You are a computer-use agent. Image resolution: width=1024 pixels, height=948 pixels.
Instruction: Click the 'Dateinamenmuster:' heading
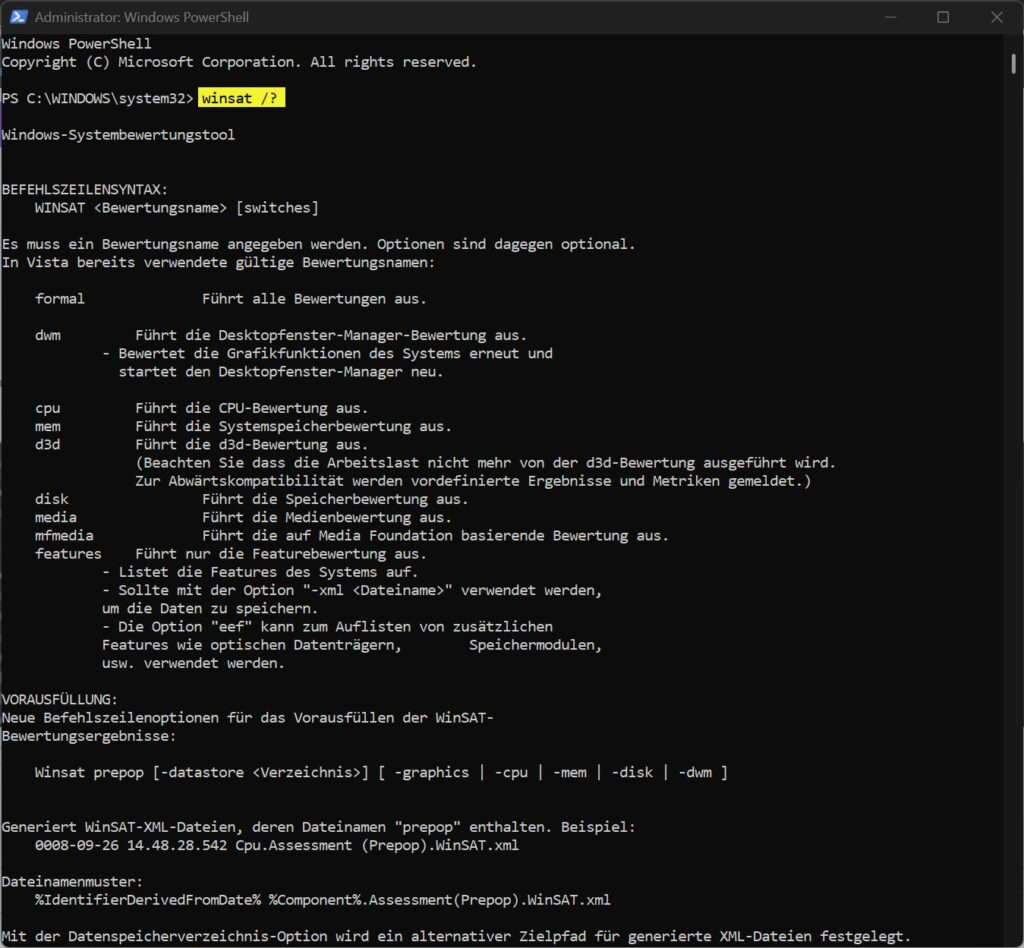pos(72,882)
